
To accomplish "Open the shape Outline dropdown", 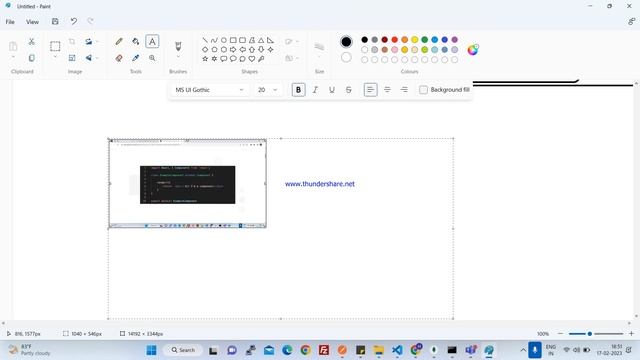I will [291, 41].
